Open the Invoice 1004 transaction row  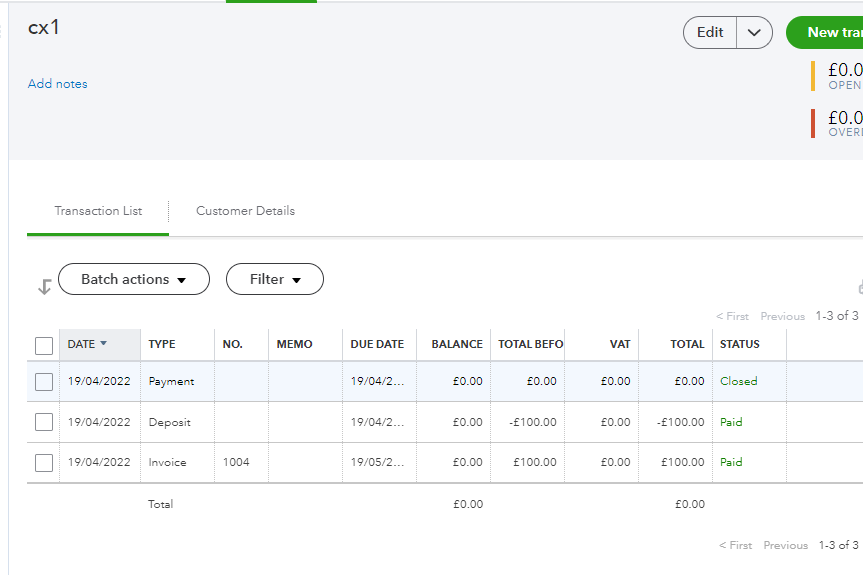tap(167, 463)
